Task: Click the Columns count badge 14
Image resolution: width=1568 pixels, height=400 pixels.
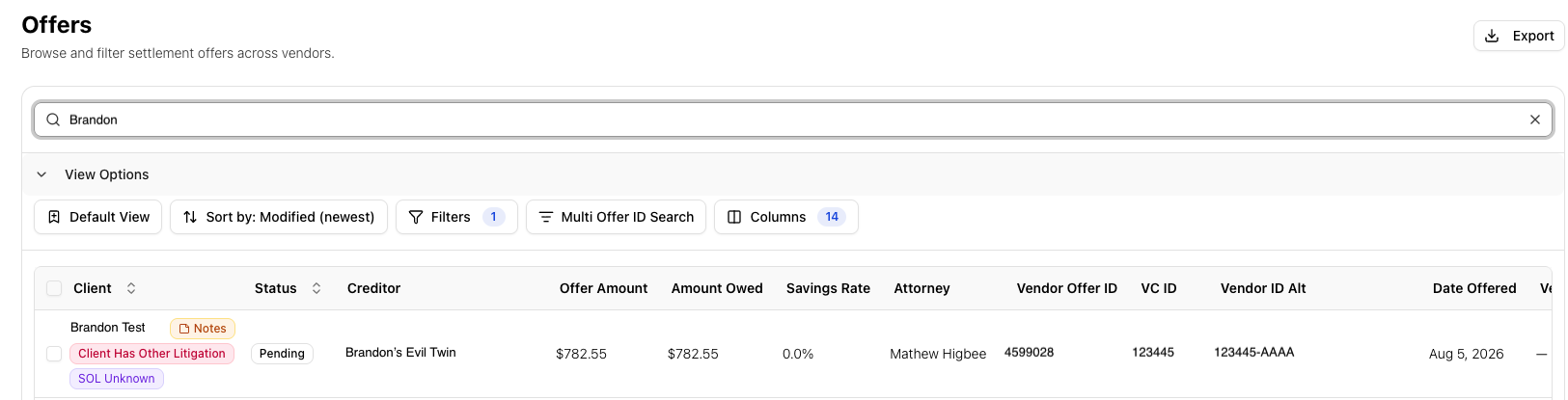Action: [832, 217]
